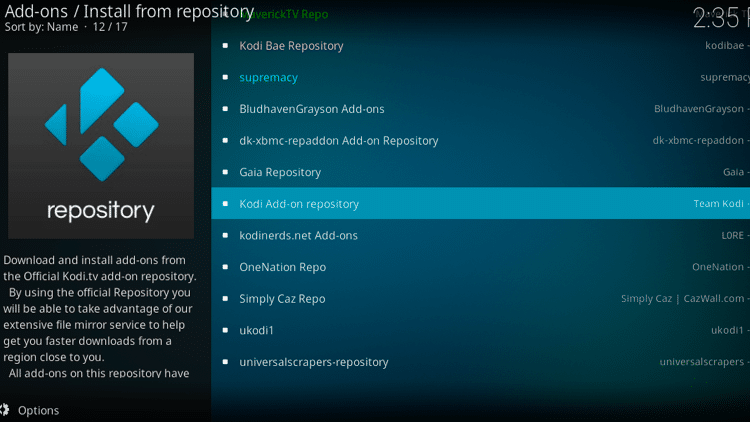This screenshot has width=750, height=422.
Task: Open universalscrapers-repository
Action: coord(481,362)
